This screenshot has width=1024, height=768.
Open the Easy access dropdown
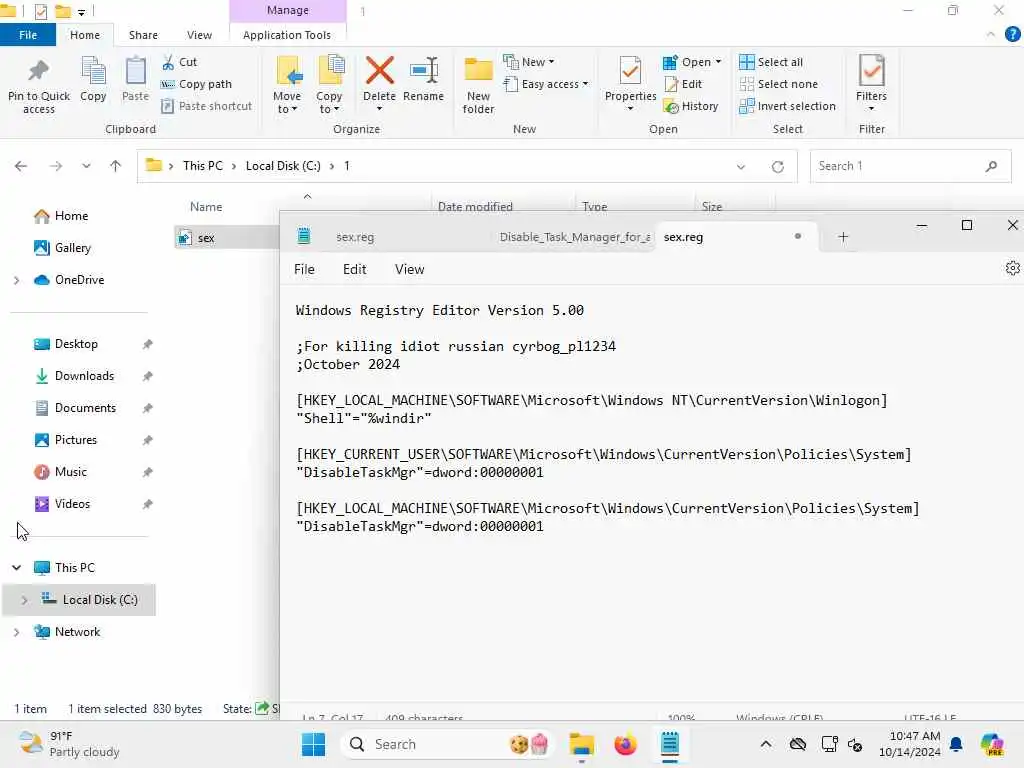coord(546,84)
